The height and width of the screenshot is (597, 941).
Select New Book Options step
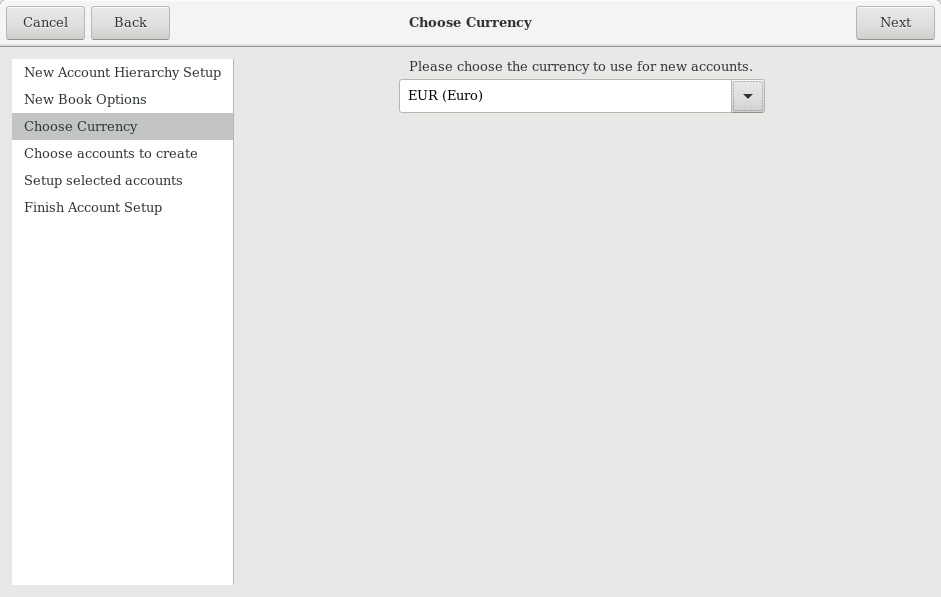(x=85, y=99)
